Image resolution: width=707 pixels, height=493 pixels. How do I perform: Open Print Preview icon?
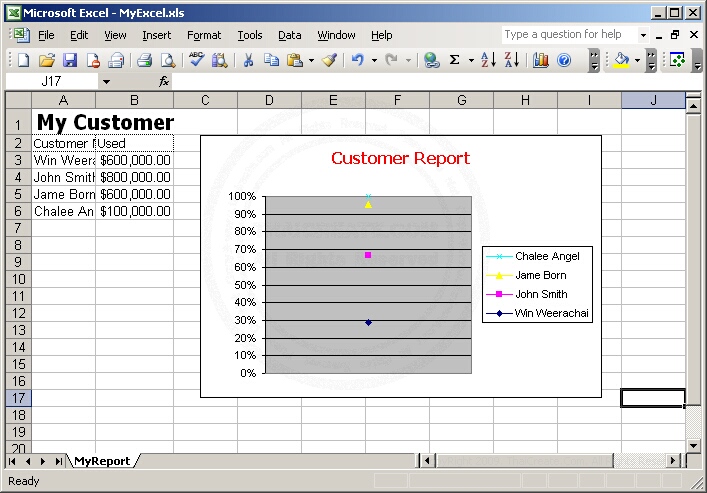tap(168, 60)
